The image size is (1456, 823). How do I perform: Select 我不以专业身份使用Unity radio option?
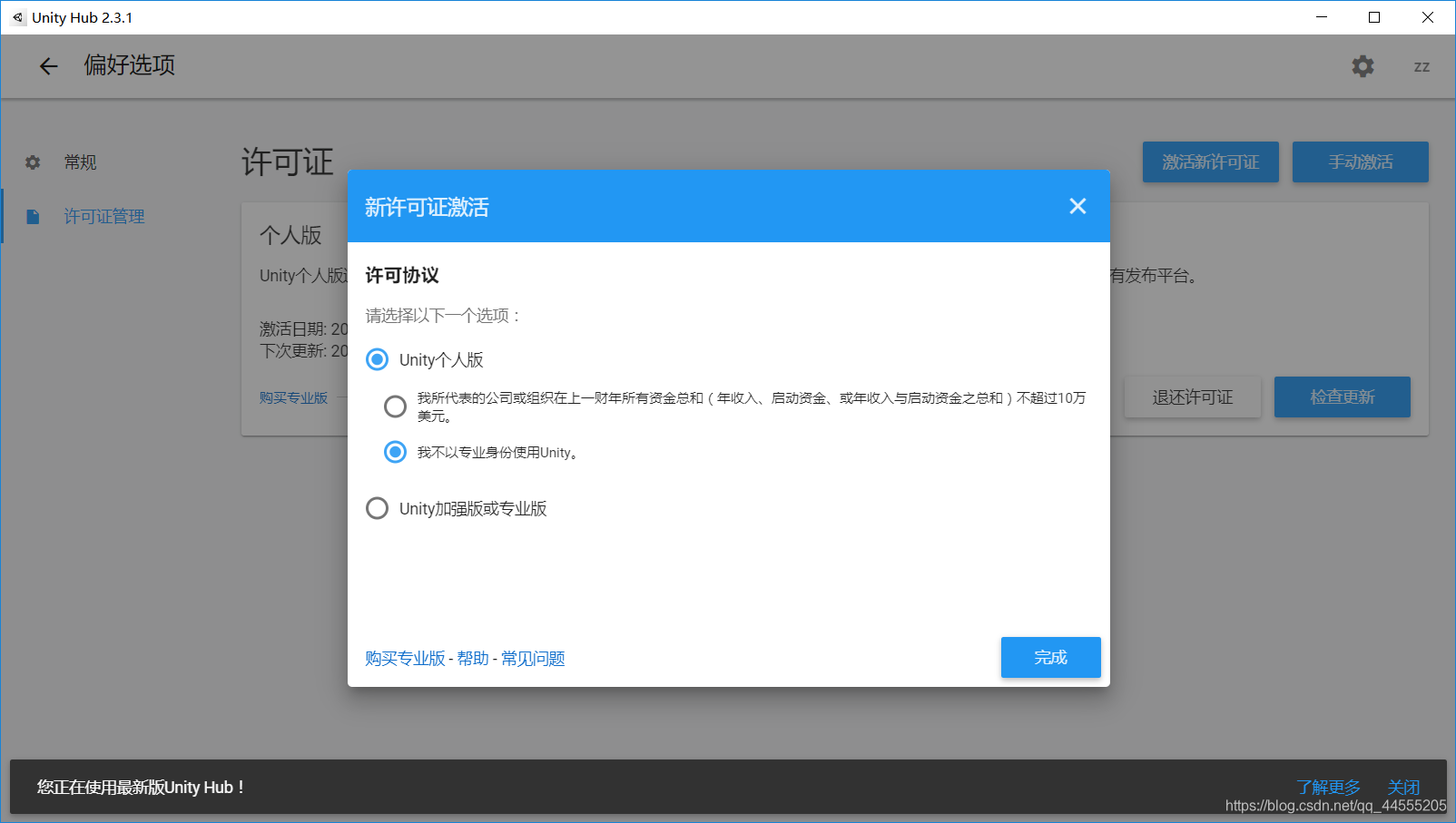395,452
